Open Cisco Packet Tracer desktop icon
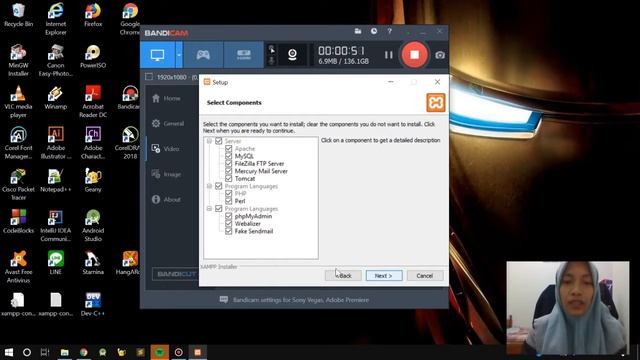The width and height of the screenshot is (640, 360). [x=18, y=184]
